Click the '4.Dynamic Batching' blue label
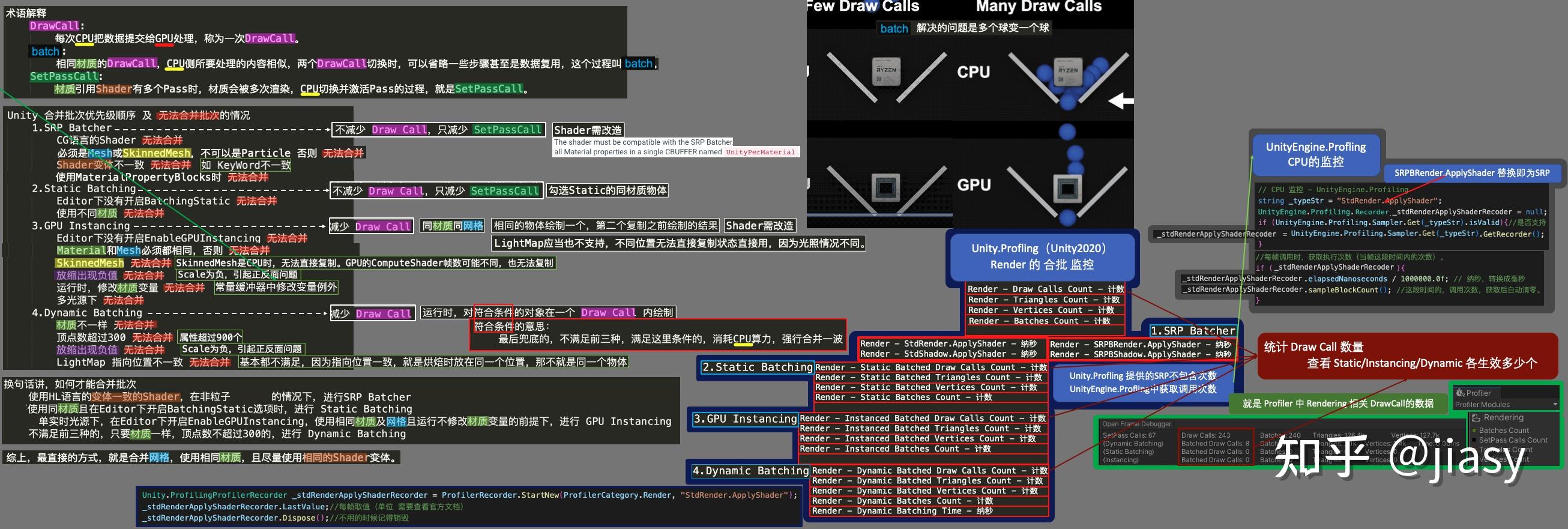1568x529 pixels. (x=750, y=471)
